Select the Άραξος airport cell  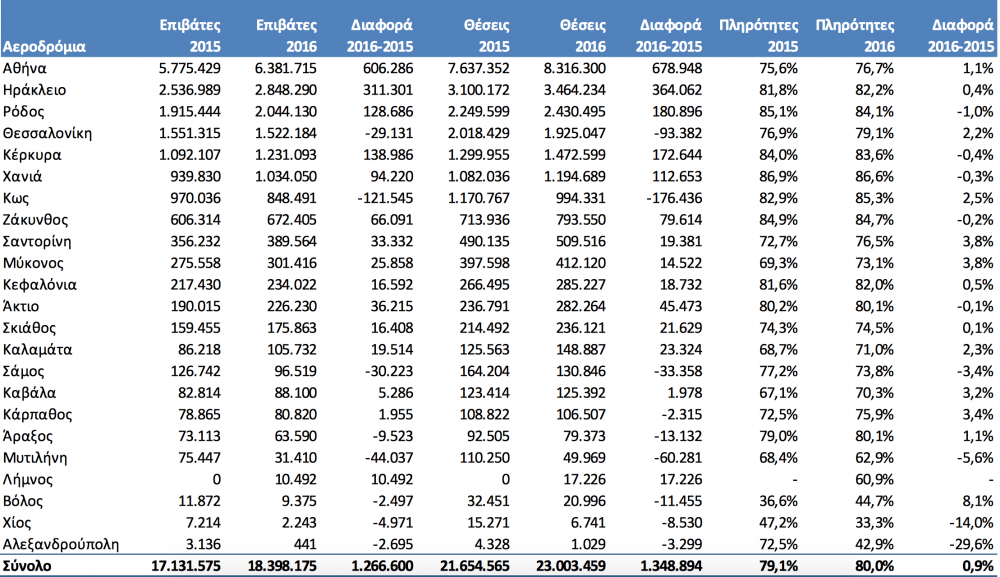coord(27,437)
